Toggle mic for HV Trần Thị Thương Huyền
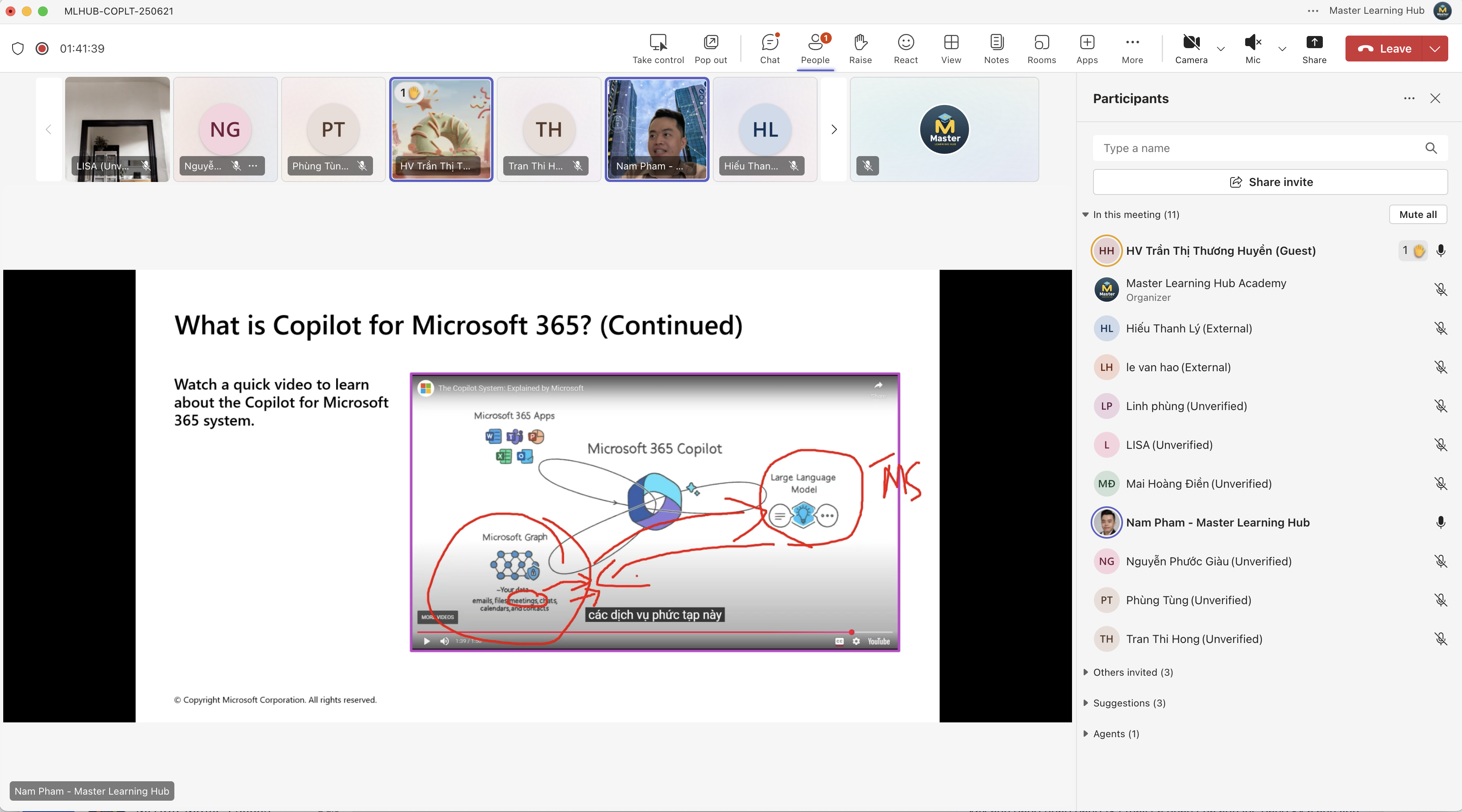This screenshot has height=812, width=1462. click(x=1441, y=250)
